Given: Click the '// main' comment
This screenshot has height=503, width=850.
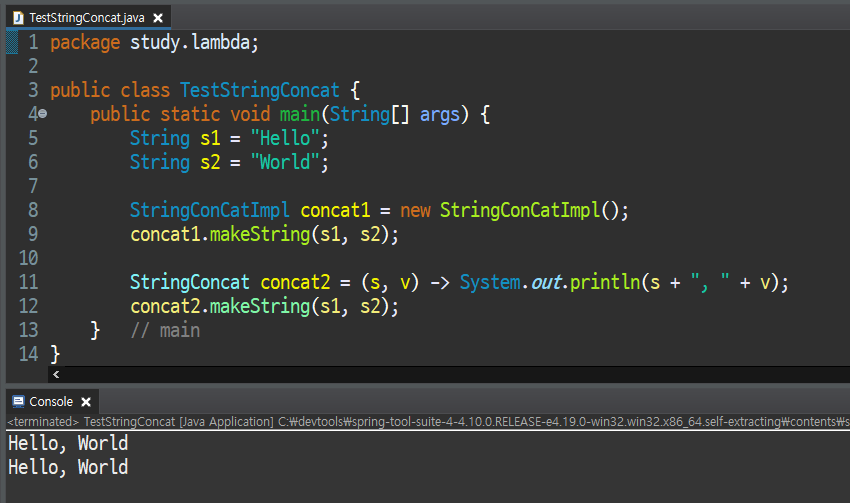Looking at the screenshot, I should [165, 331].
